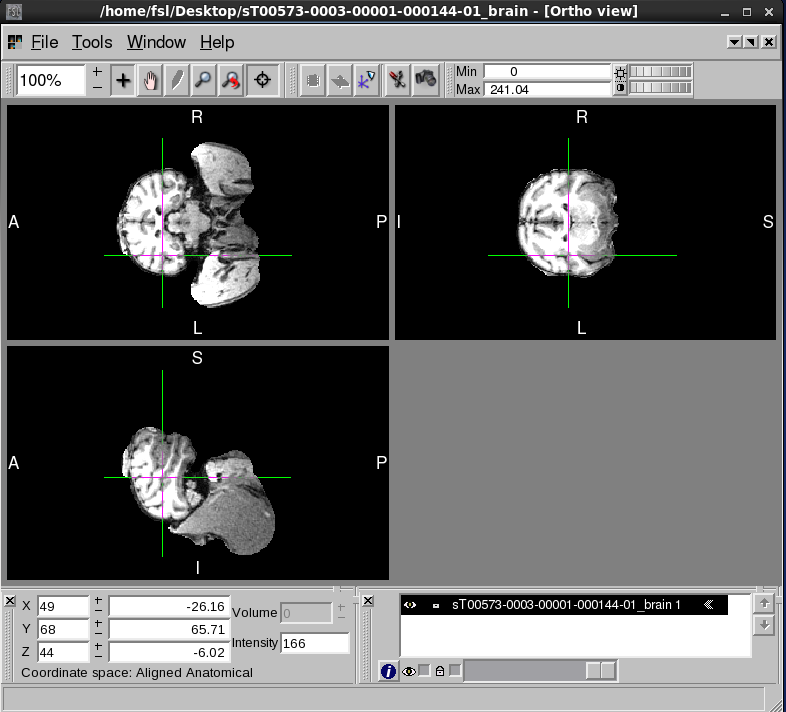Take a snapshot with camera icon
The width and height of the screenshot is (786, 712).
pos(426,80)
